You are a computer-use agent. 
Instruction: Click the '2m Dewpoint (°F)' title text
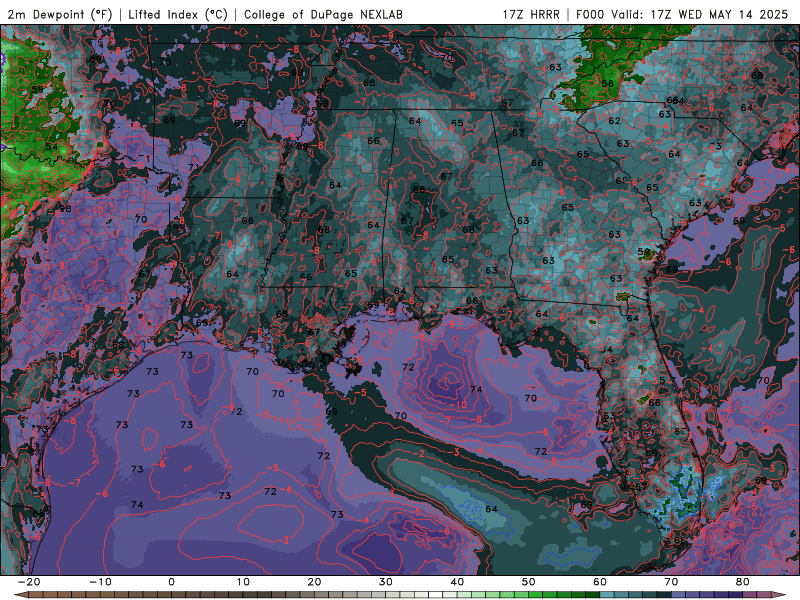click(x=60, y=14)
